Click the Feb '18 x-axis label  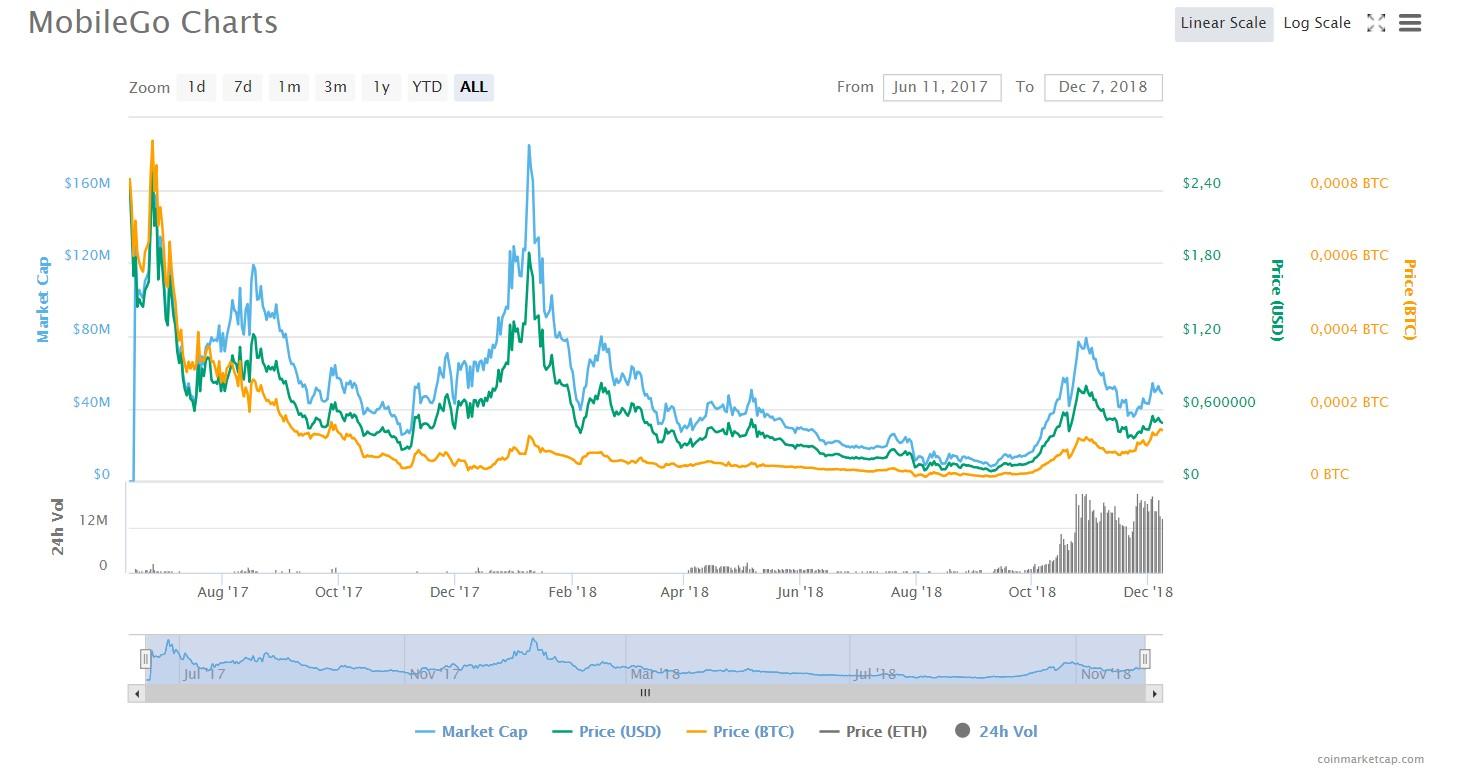(573, 592)
